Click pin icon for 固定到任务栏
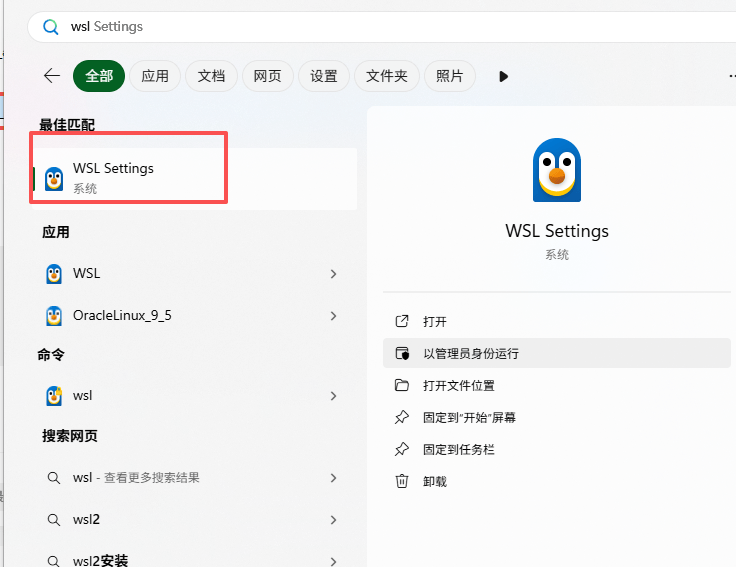Viewport: 736px width, 567px height. (402, 449)
